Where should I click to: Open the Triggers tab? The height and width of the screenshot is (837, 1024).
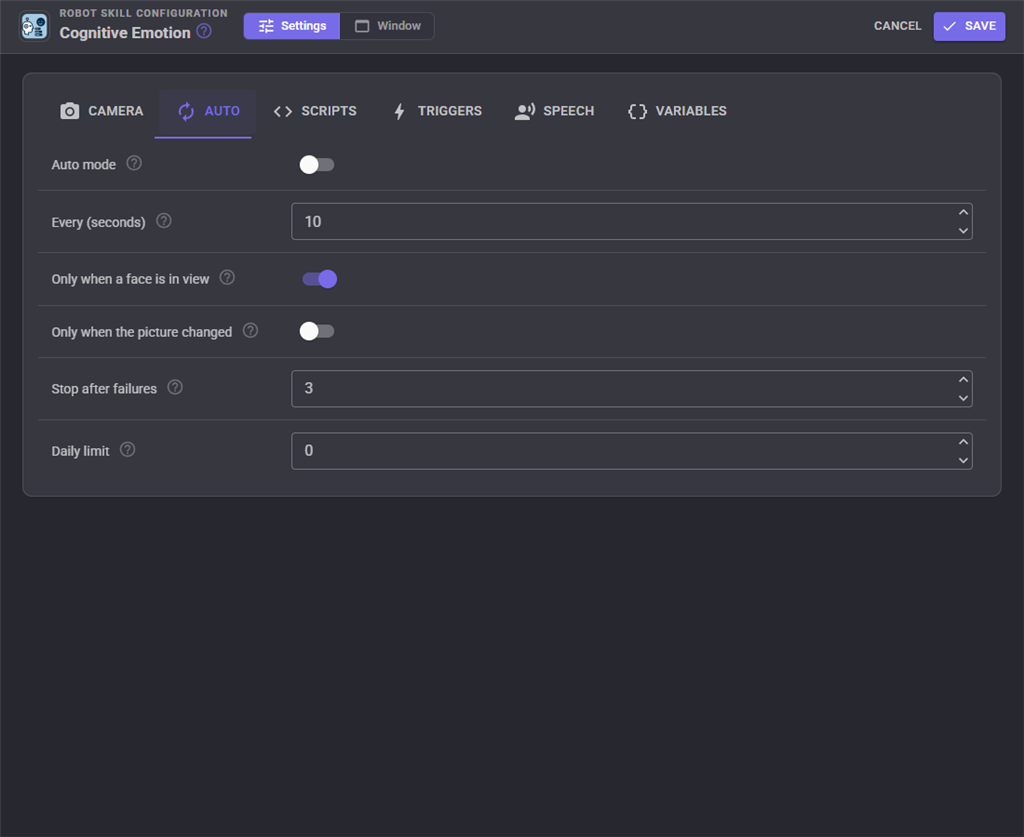[438, 111]
